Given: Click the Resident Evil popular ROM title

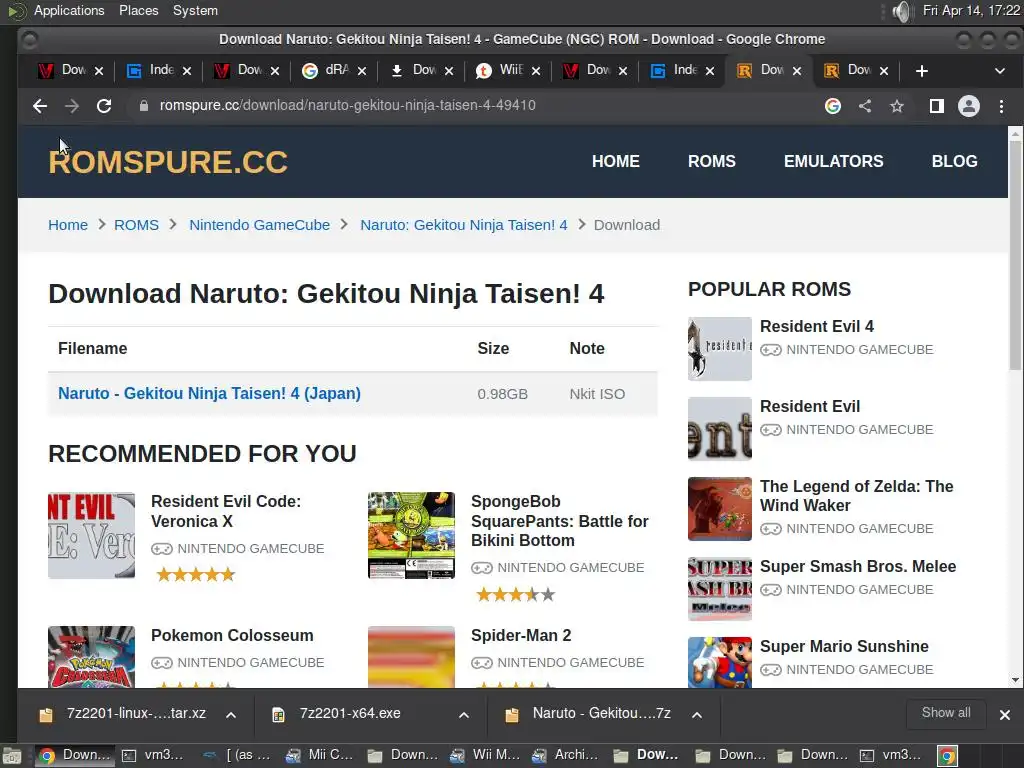Looking at the screenshot, I should coord(810,406).
